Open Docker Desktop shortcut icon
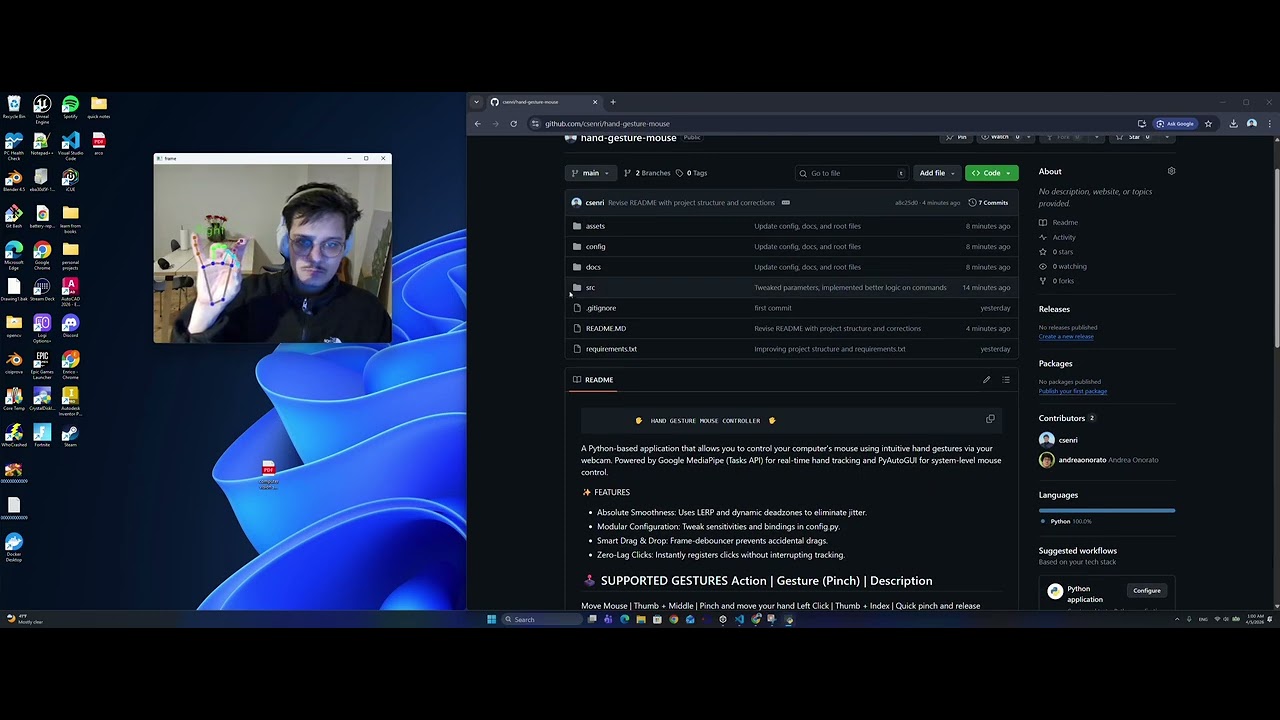Screen dimensions: 1280x720 point(14,548)
